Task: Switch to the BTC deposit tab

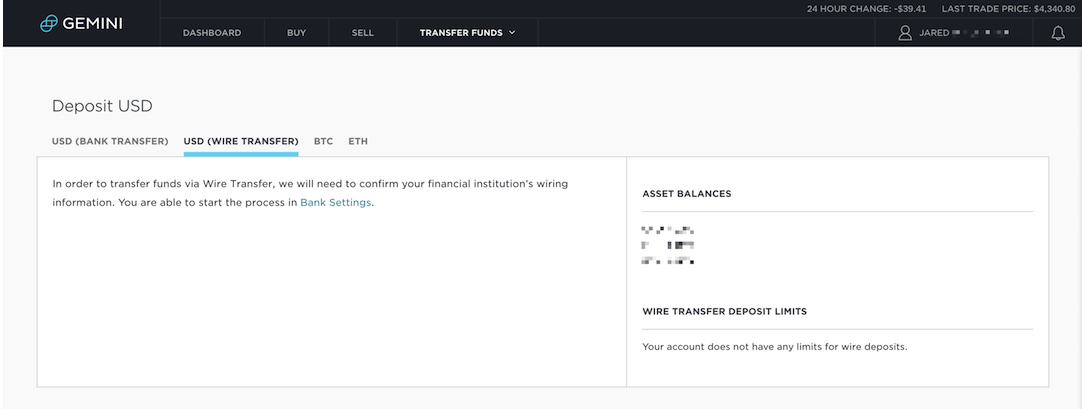Action: 324,141
